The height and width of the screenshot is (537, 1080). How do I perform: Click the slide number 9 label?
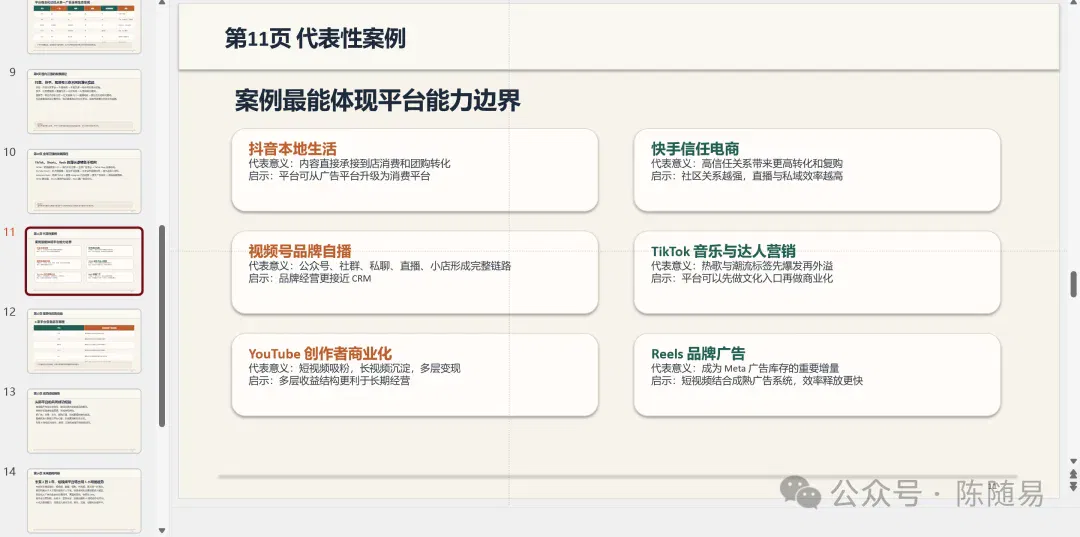pos(12,72)
